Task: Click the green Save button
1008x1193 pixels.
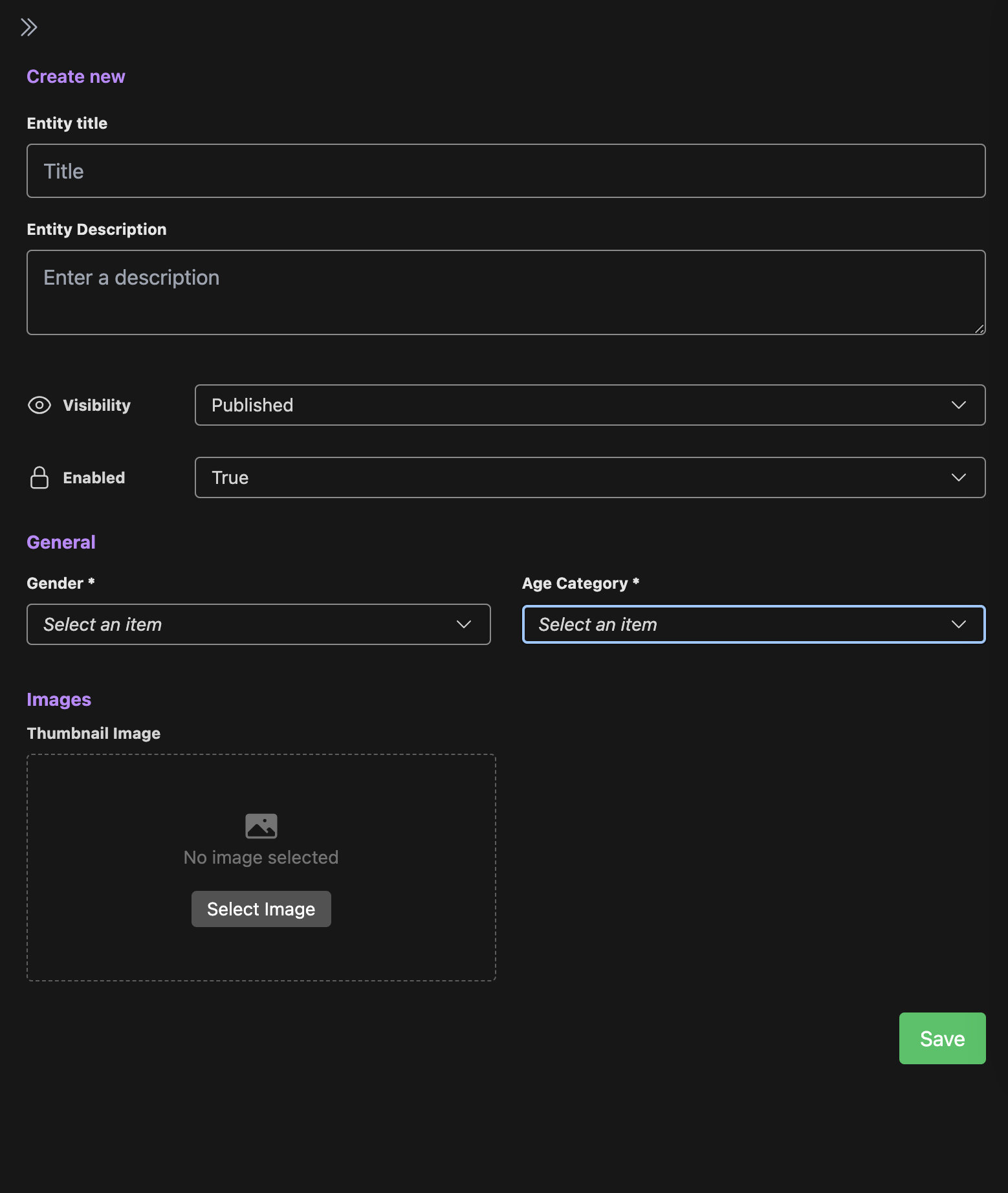Action: pos(943,1038)
